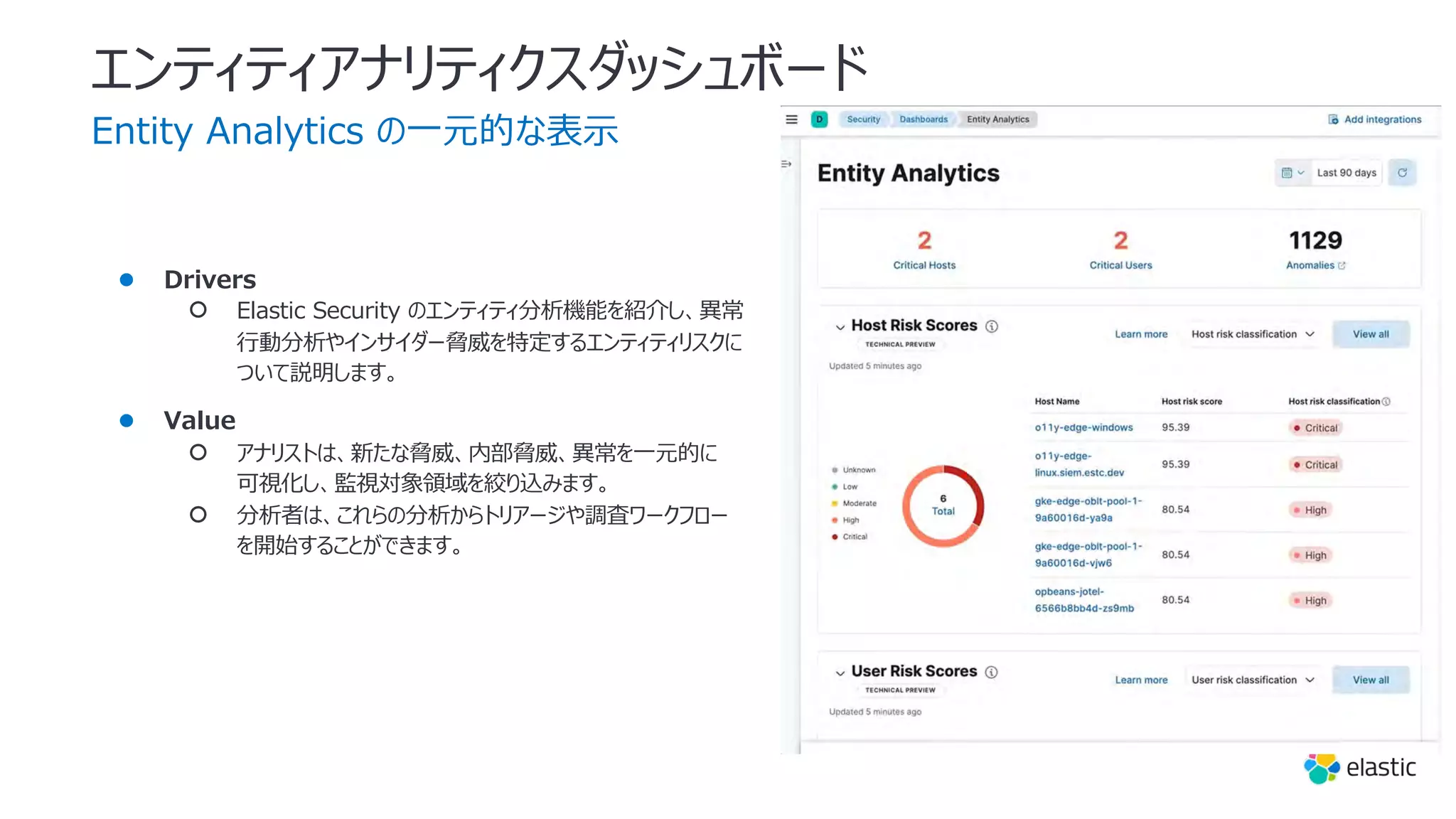Click Learn more in User Risk Scores

coord(1141,680)
